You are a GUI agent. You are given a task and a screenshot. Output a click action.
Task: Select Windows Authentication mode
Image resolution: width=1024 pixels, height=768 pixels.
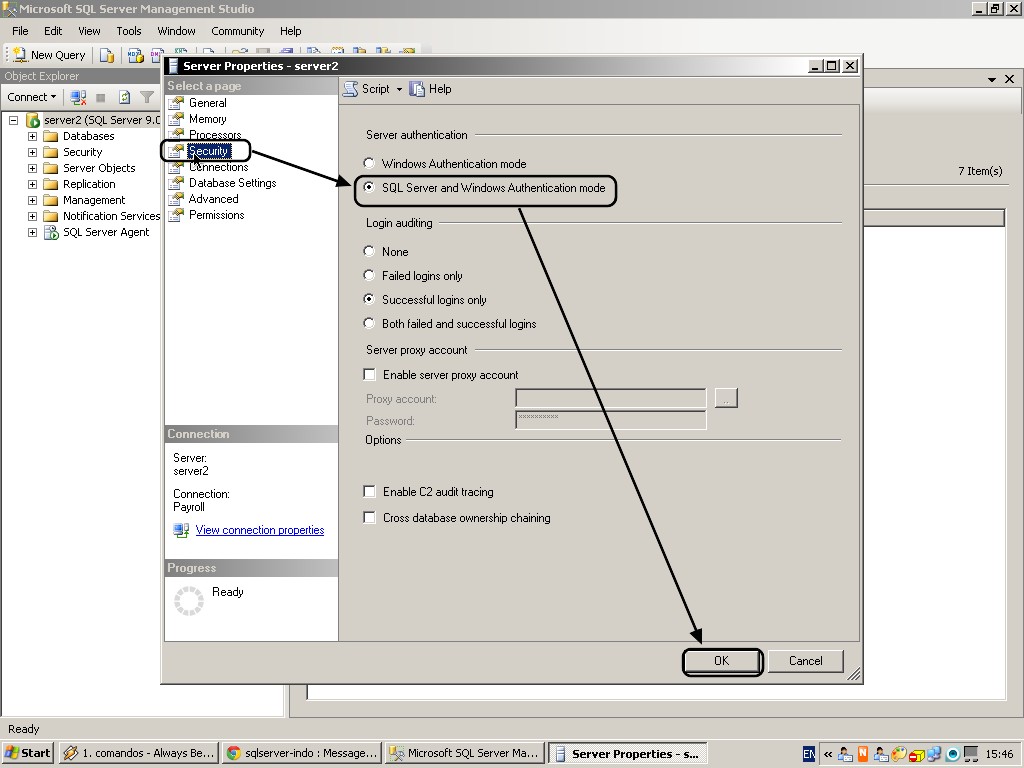[x=369, y=163]
